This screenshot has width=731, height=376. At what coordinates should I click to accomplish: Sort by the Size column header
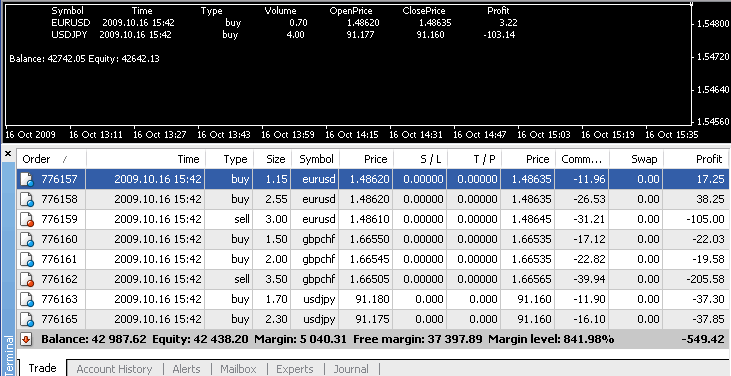[272, 159]
